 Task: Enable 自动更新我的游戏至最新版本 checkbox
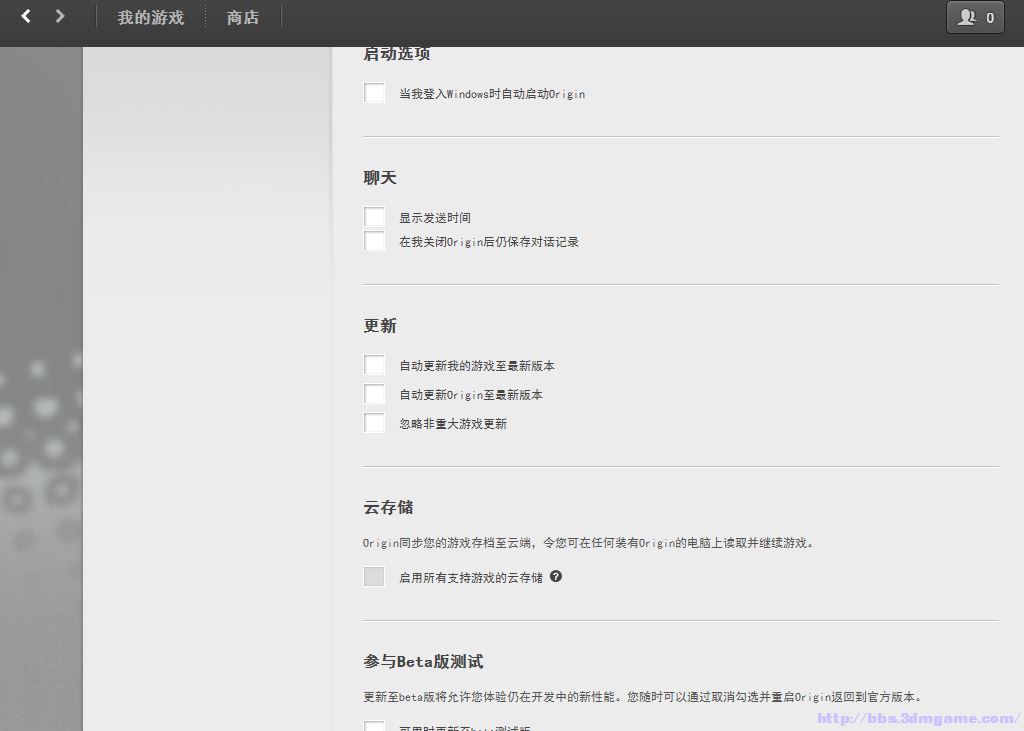coord(374,365)
